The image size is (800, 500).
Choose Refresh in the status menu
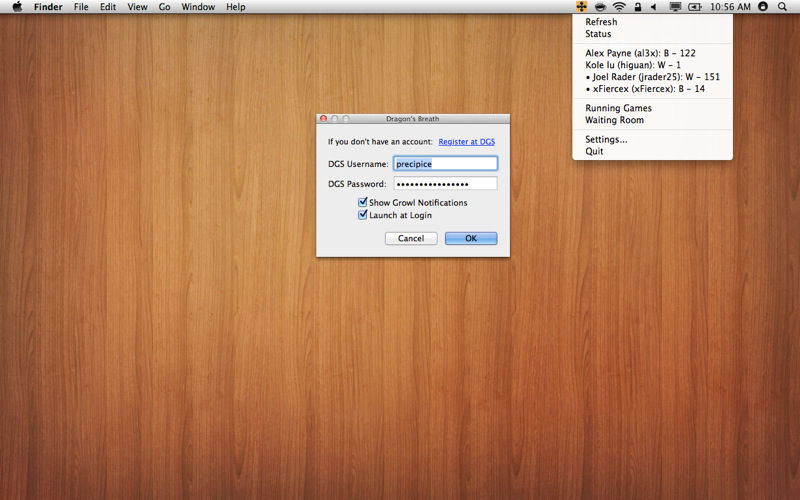(x=601, y=22)
